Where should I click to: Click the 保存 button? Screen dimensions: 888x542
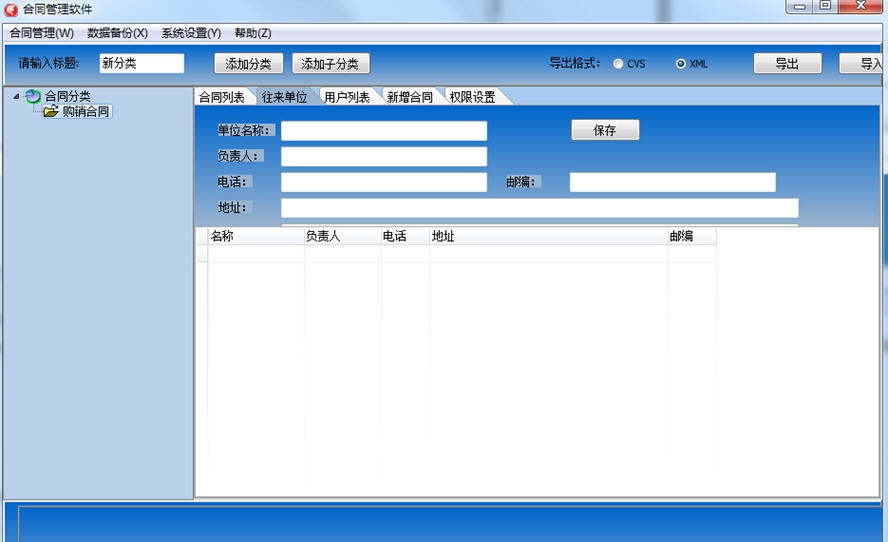605,130
